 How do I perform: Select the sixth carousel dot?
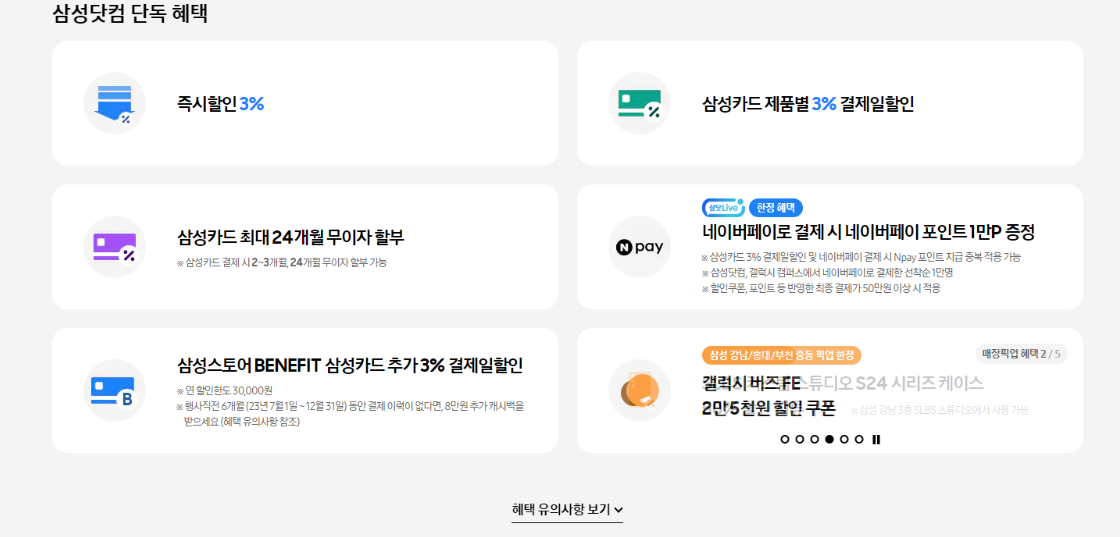tap(859, 440)
